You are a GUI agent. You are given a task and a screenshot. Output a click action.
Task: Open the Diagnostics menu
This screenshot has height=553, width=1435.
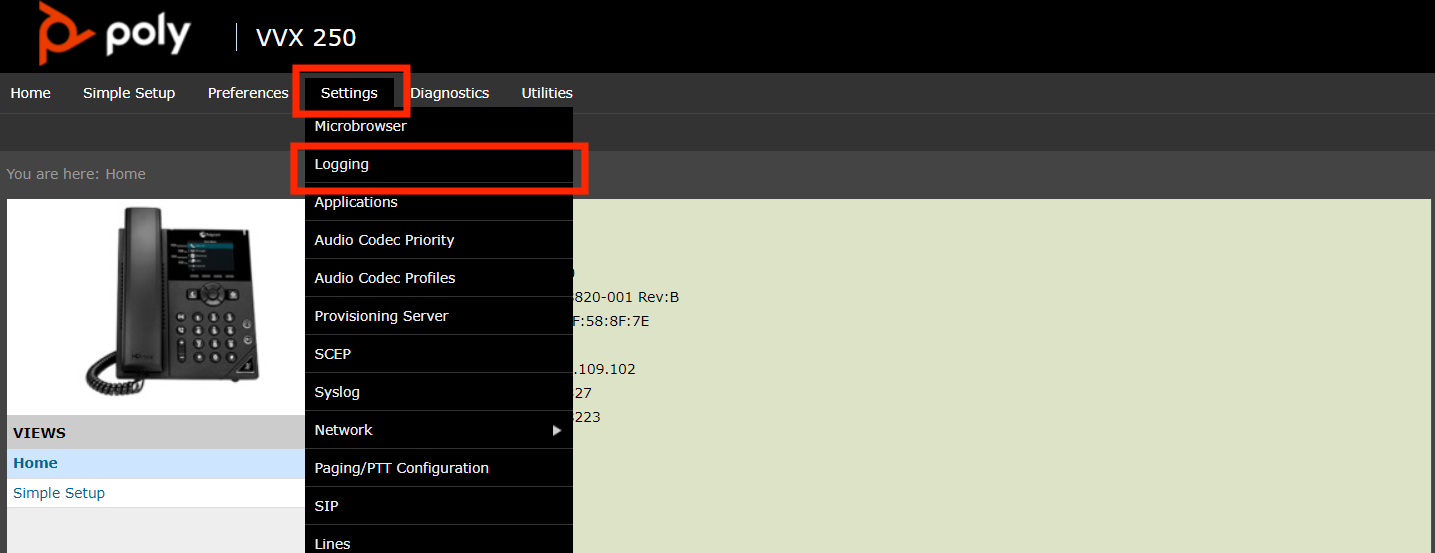(x=449, y=93)
